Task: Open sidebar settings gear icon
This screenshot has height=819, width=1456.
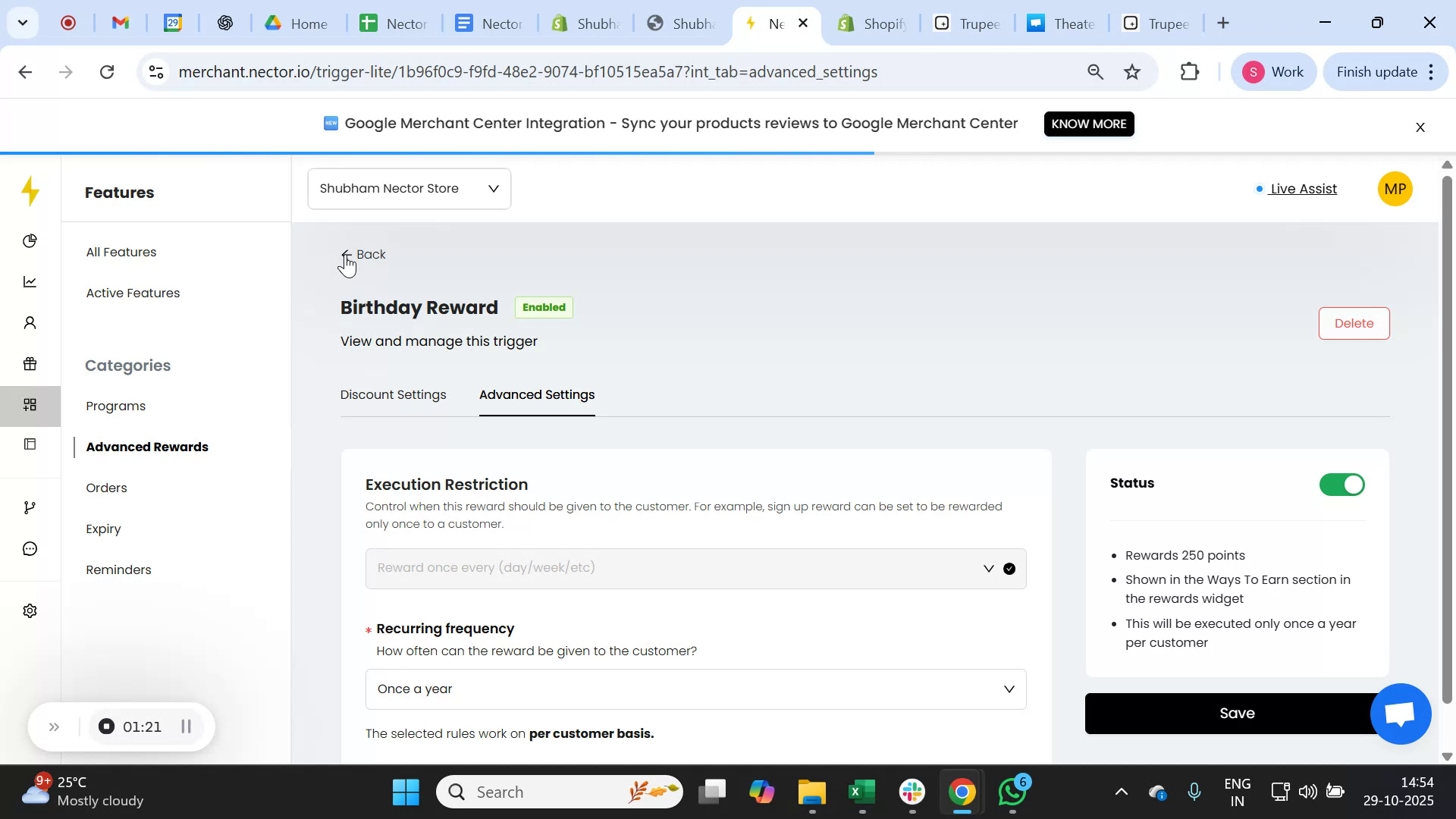Action: coord(30,610)
